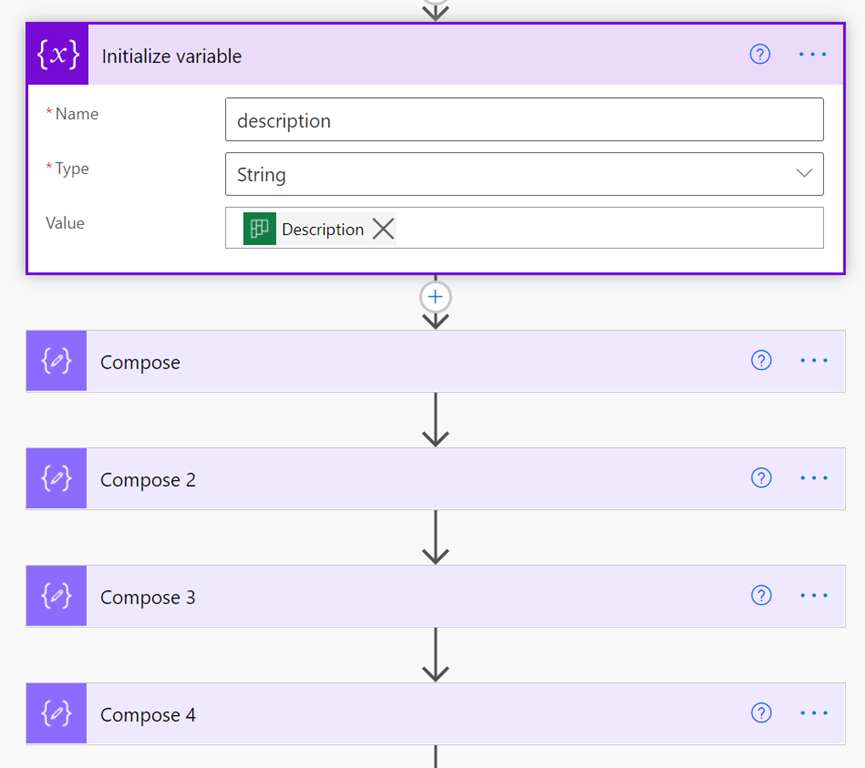Open the Initialize variable ellipsis menu
This screenshot has height=768, width=865.
pyautogui.click(x=813, y=55)
